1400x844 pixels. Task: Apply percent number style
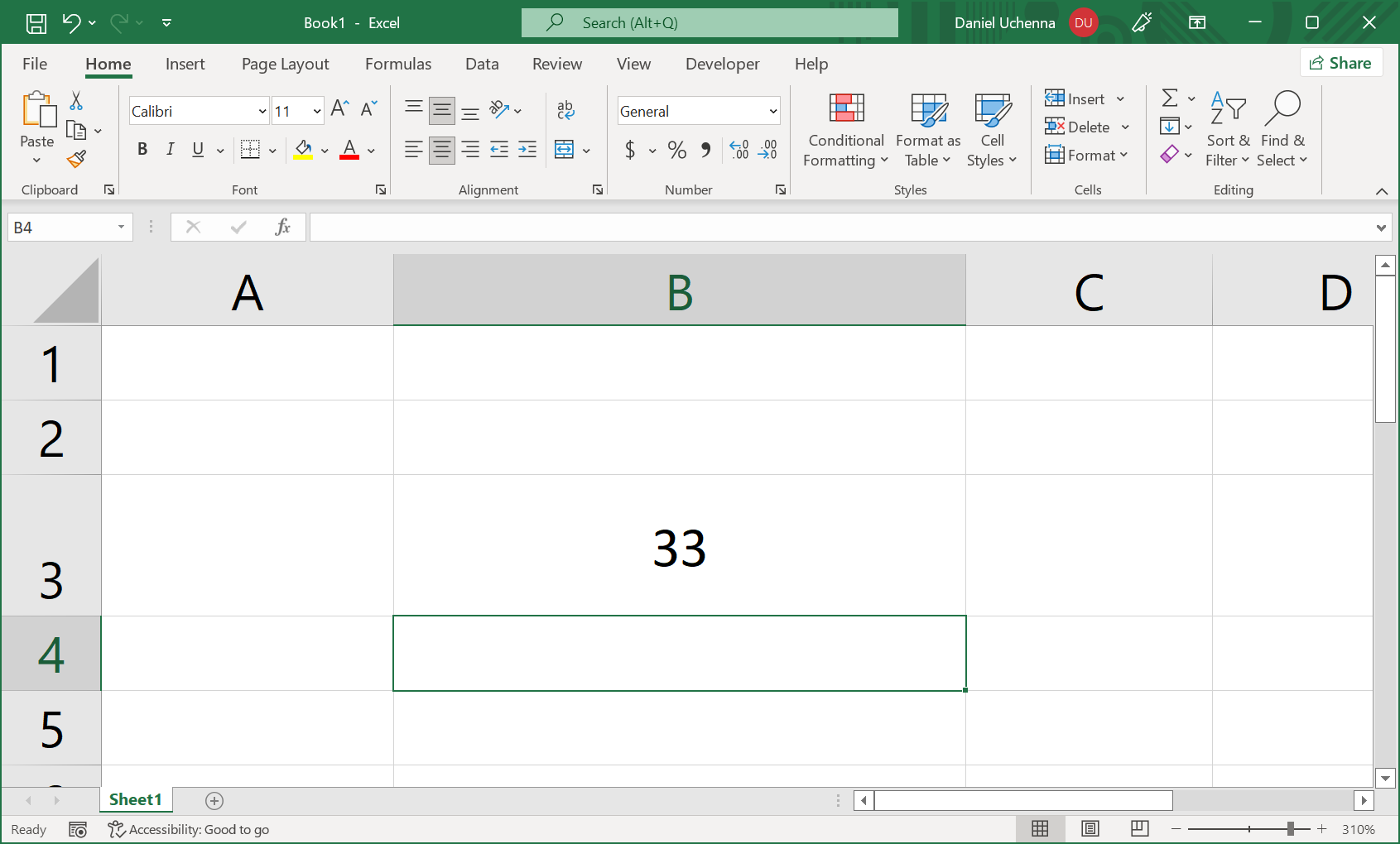(676, 150)
